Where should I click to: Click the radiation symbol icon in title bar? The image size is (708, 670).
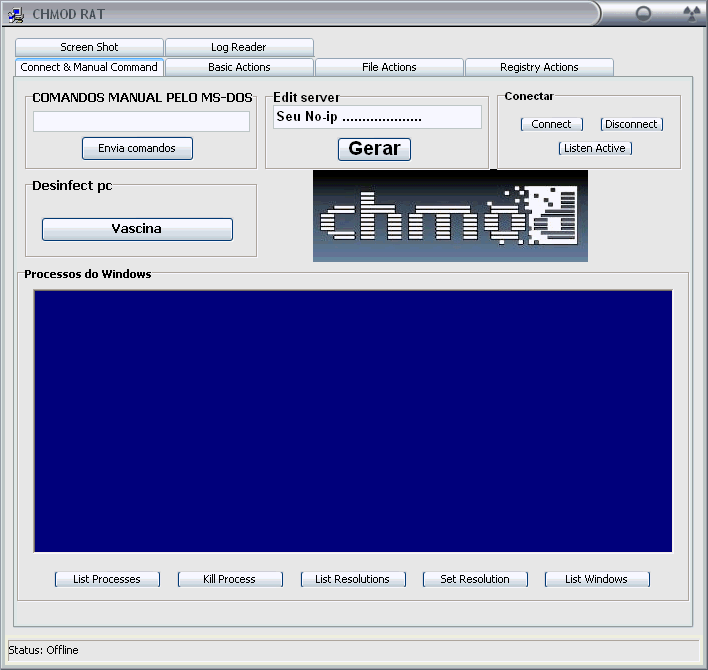689,14
